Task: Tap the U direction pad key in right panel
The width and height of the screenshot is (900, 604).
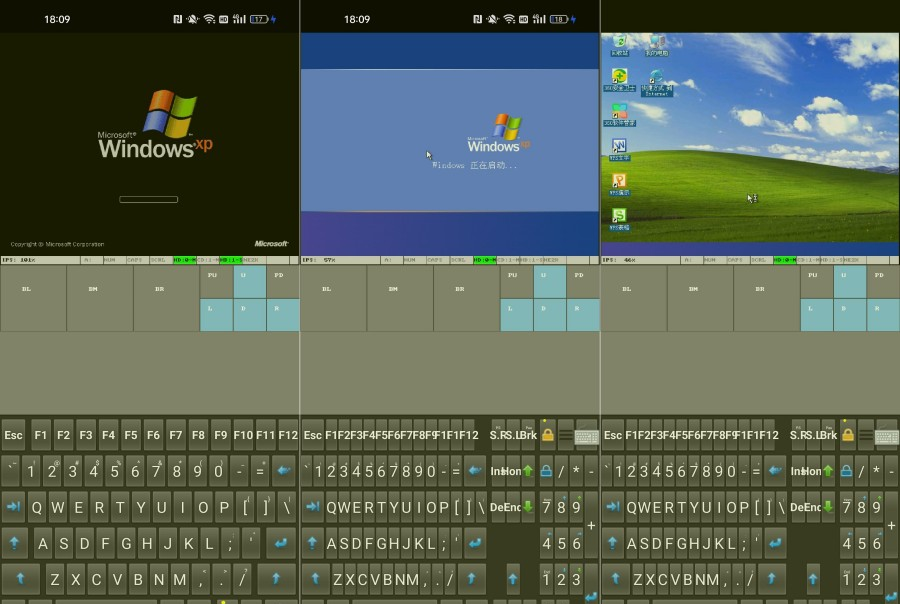Action: coord(850,281)
